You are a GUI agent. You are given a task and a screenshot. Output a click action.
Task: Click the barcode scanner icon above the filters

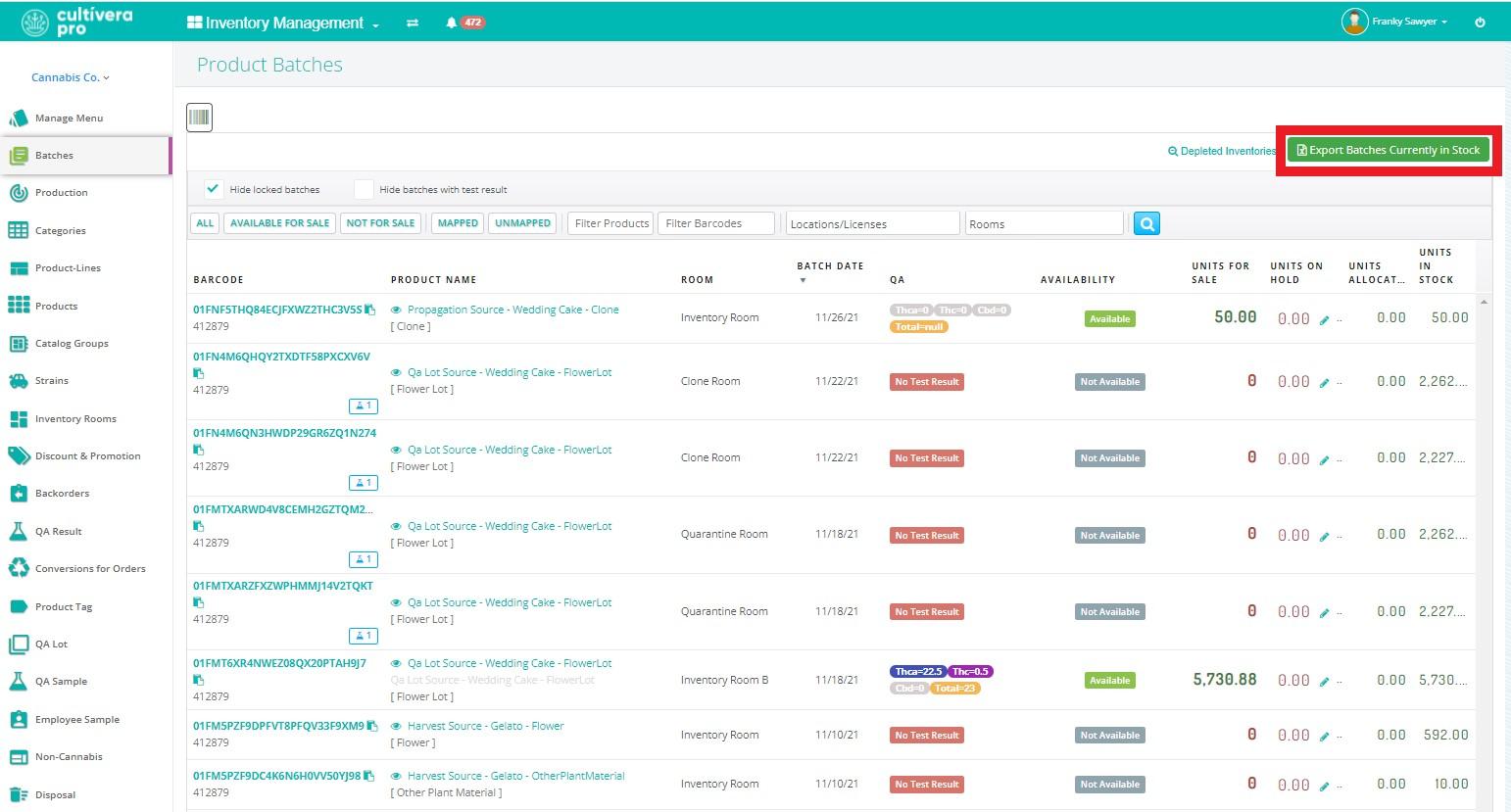tap(200, 118)
